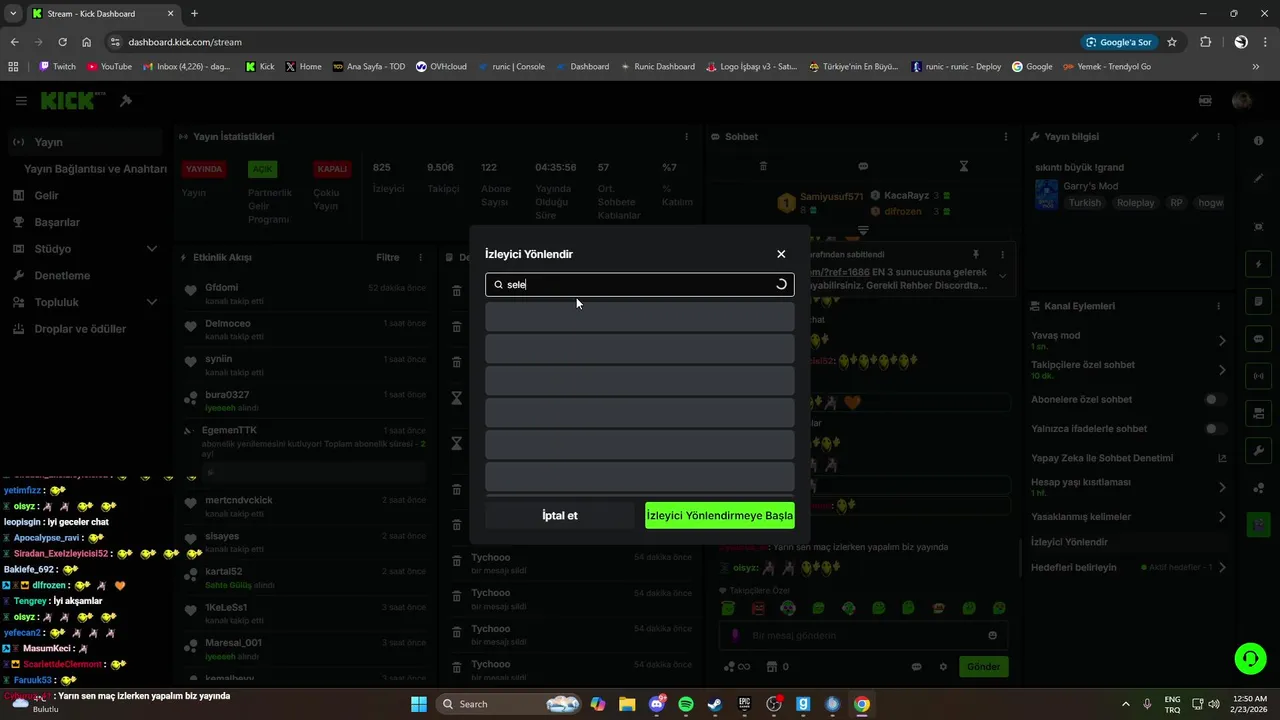The width and height of the screenshot is (1280, 720).
Task: Click Turkish tag in Yayın bilgisi
Action: (x=1084, y=202)
